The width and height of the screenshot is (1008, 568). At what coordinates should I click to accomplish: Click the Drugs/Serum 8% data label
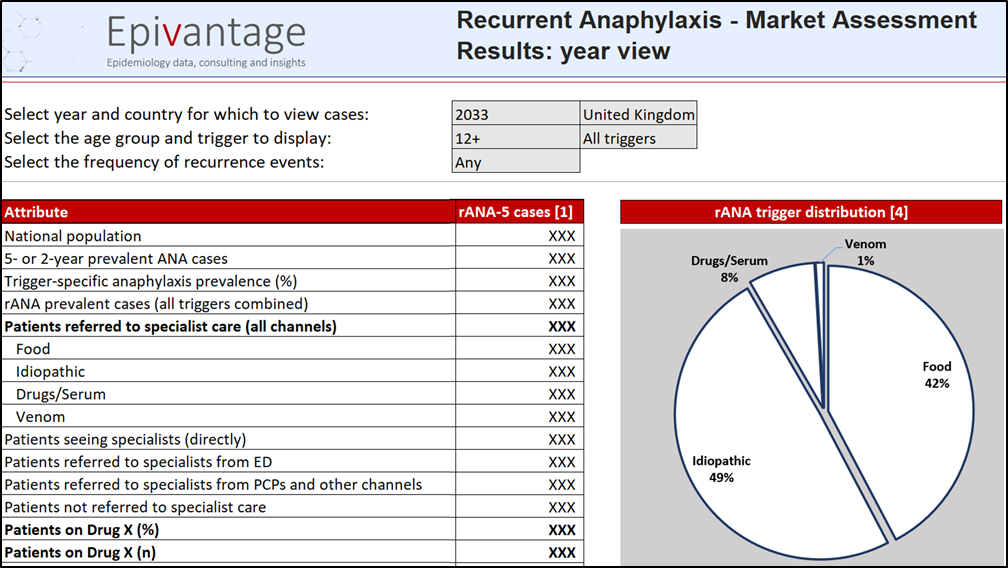pyautogui.click(x=729, y=269)
